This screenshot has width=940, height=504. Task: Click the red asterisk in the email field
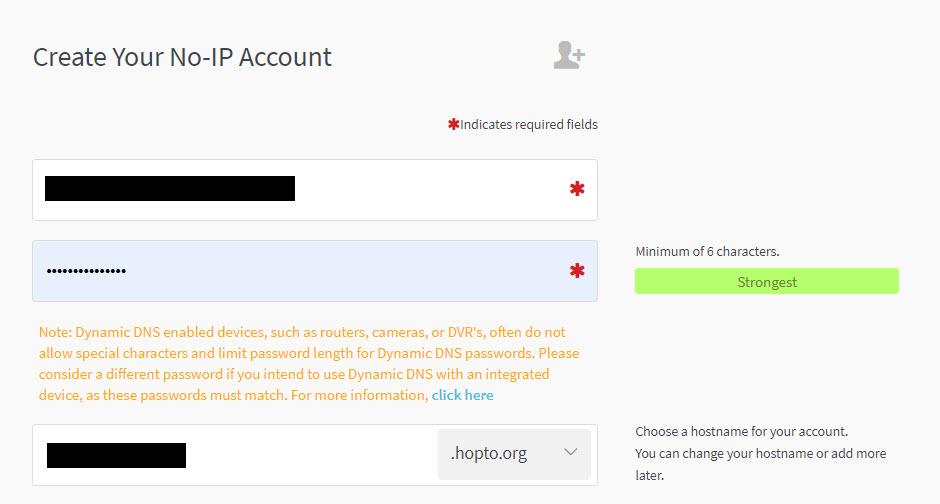point(577,189)
